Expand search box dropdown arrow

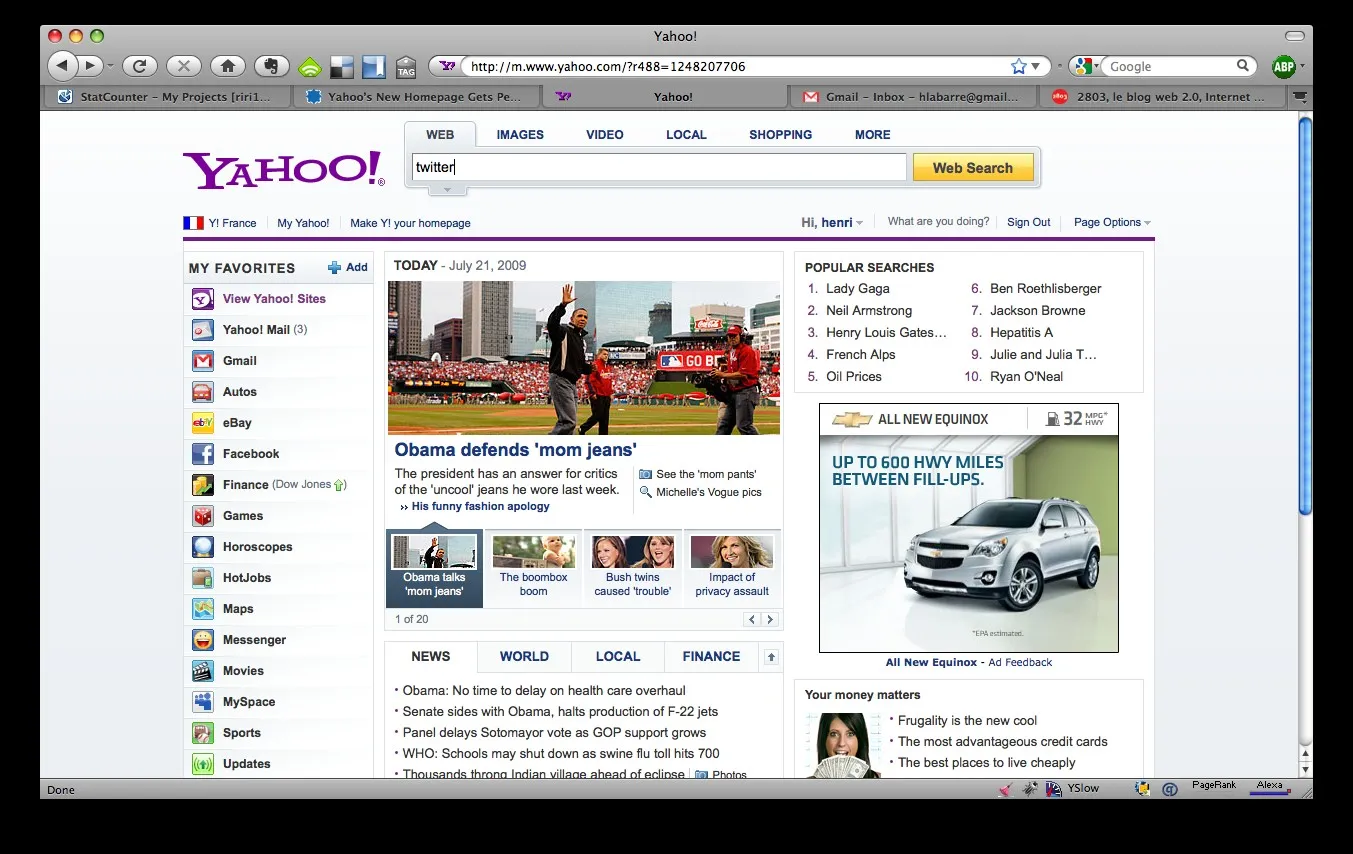[448, 189]
